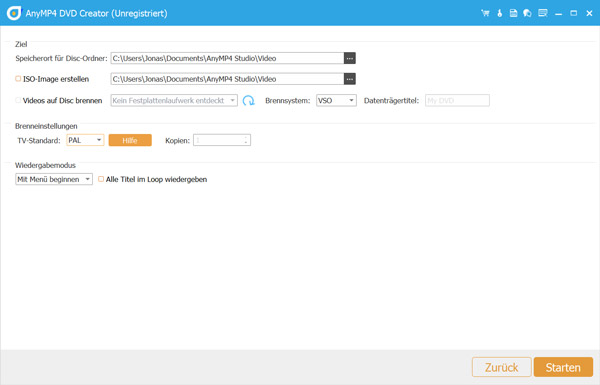Click the save project disk icon
This screenshot has width=600, height=385.
click(514, 13)
